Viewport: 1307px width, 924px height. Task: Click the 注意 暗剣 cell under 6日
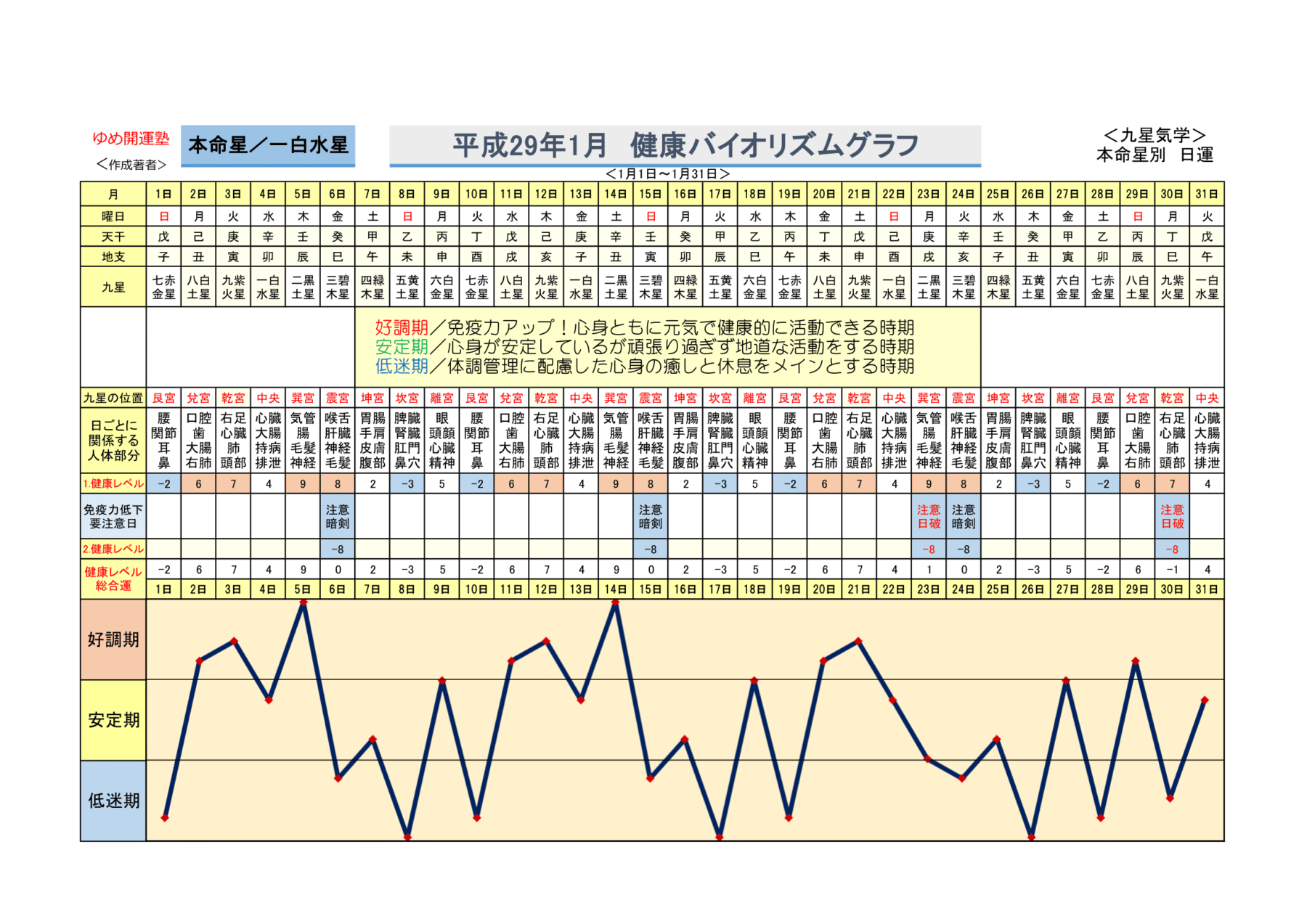pos(338,517)
